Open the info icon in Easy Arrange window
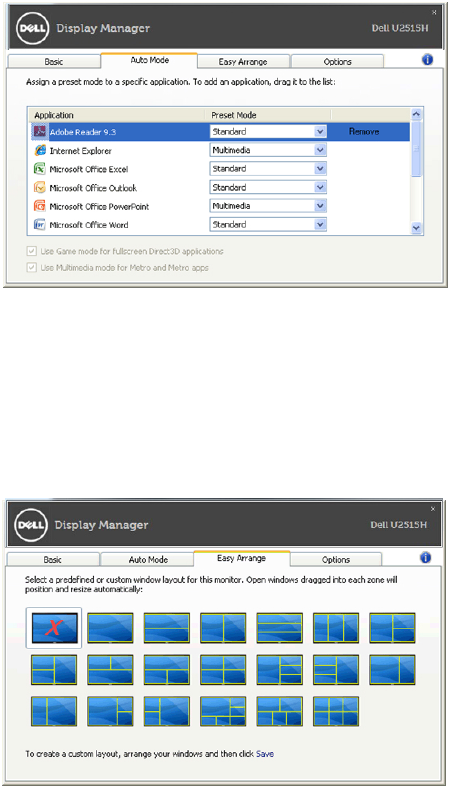449x787 pixels. coord(425,557)
